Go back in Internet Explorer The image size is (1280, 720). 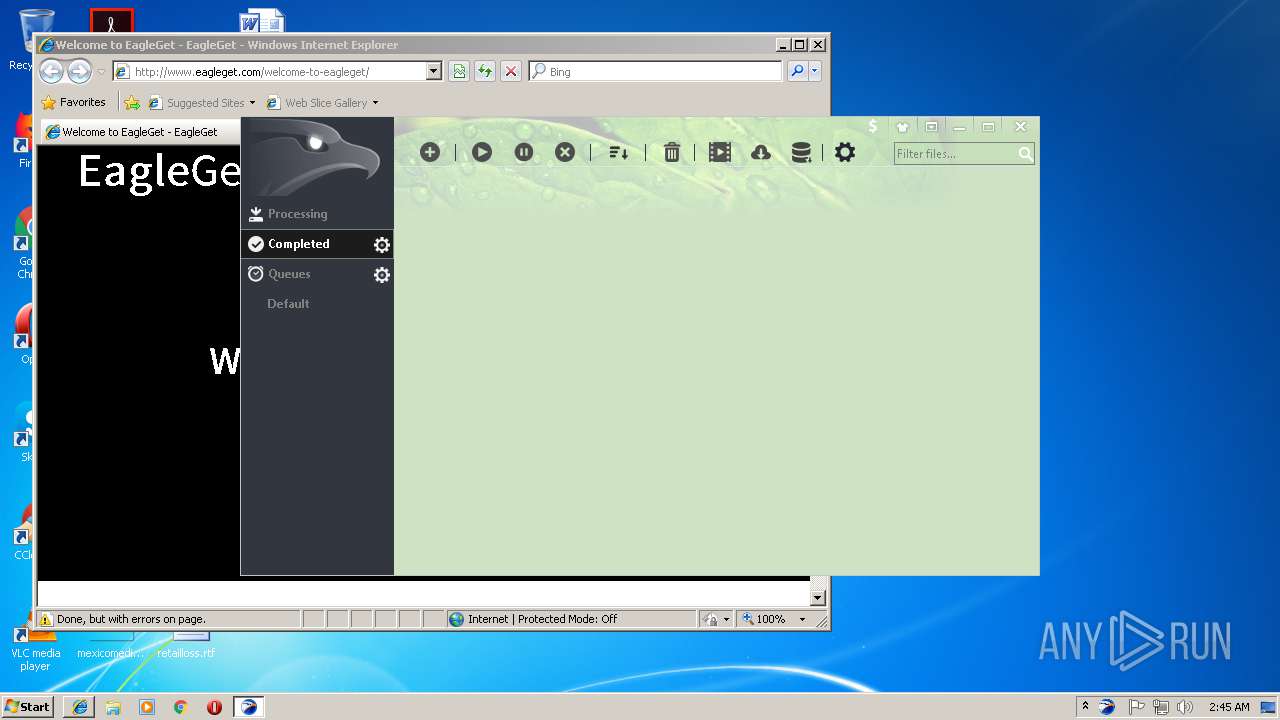(x=51, y=71)
